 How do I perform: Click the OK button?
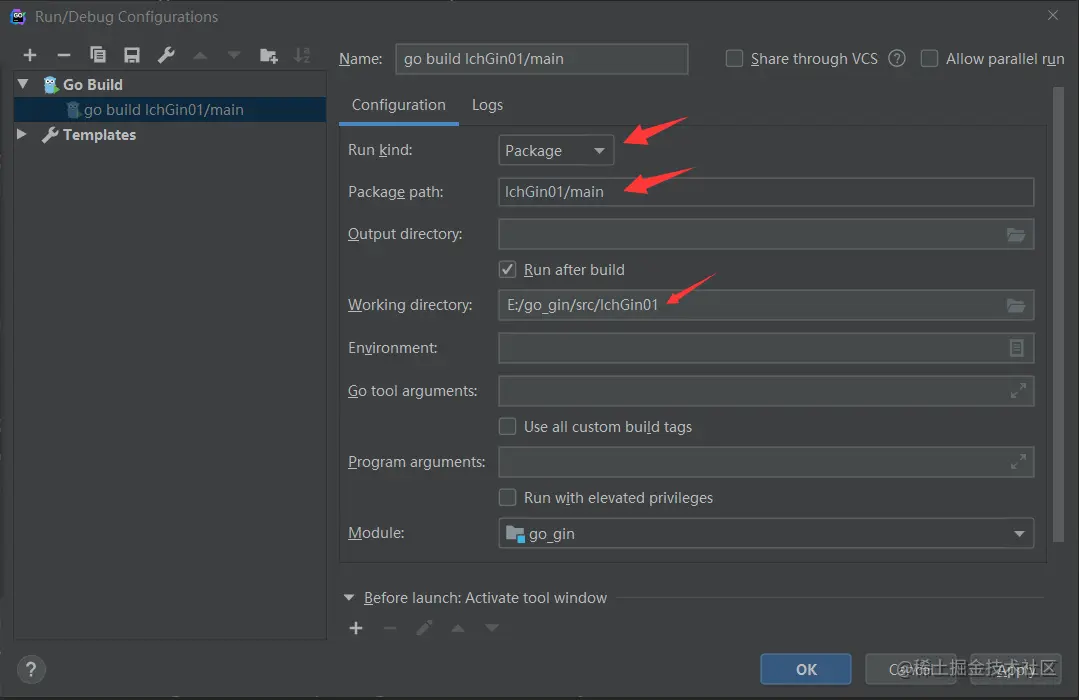tap(806, 669)
